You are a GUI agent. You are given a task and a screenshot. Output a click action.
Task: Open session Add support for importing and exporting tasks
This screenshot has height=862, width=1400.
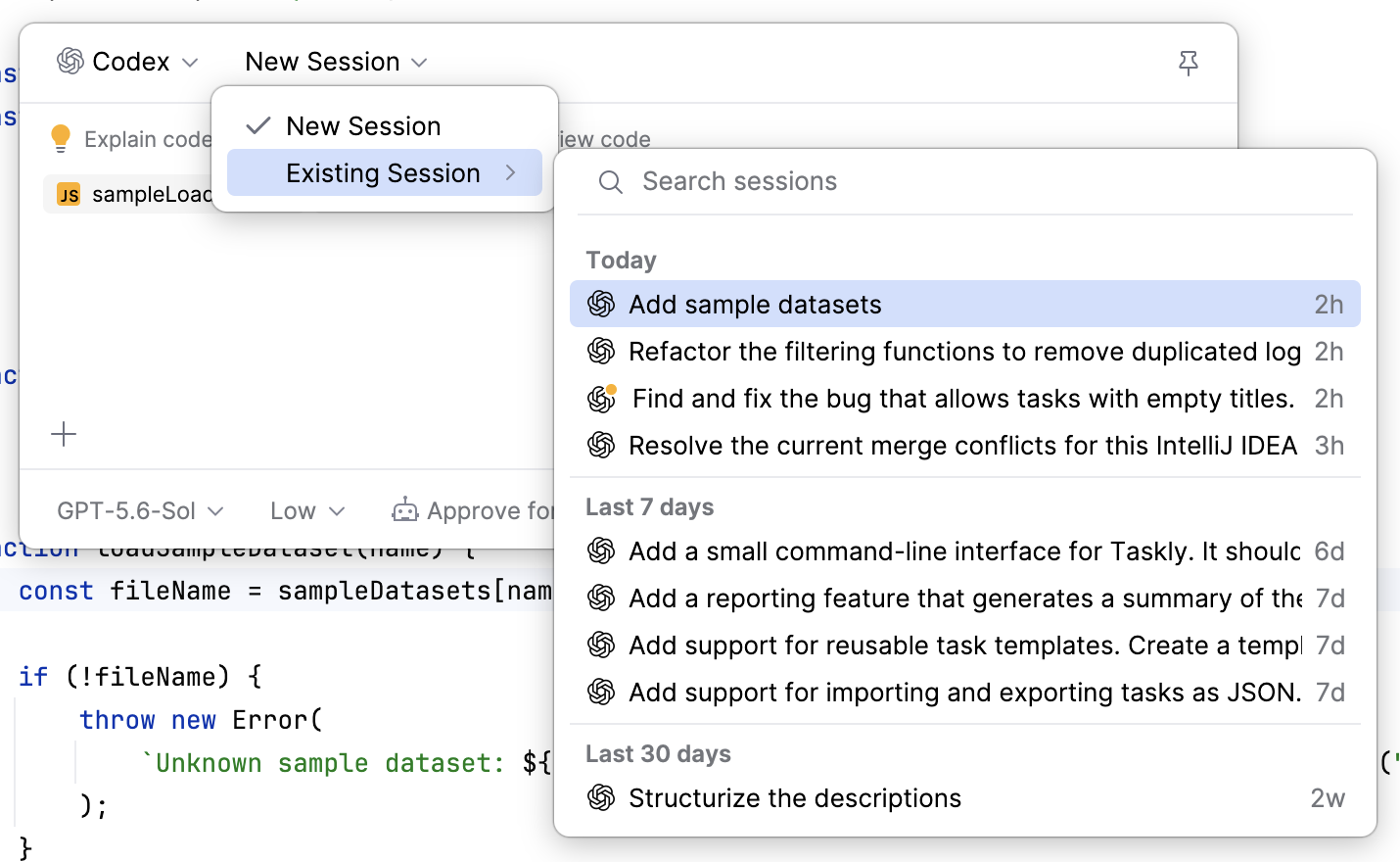965,693
